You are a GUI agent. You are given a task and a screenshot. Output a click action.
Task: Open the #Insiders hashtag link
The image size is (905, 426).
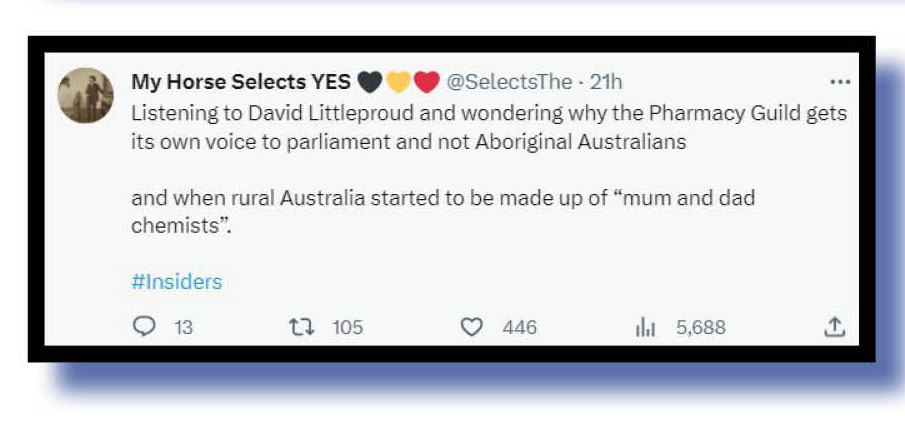click(176, 282)
